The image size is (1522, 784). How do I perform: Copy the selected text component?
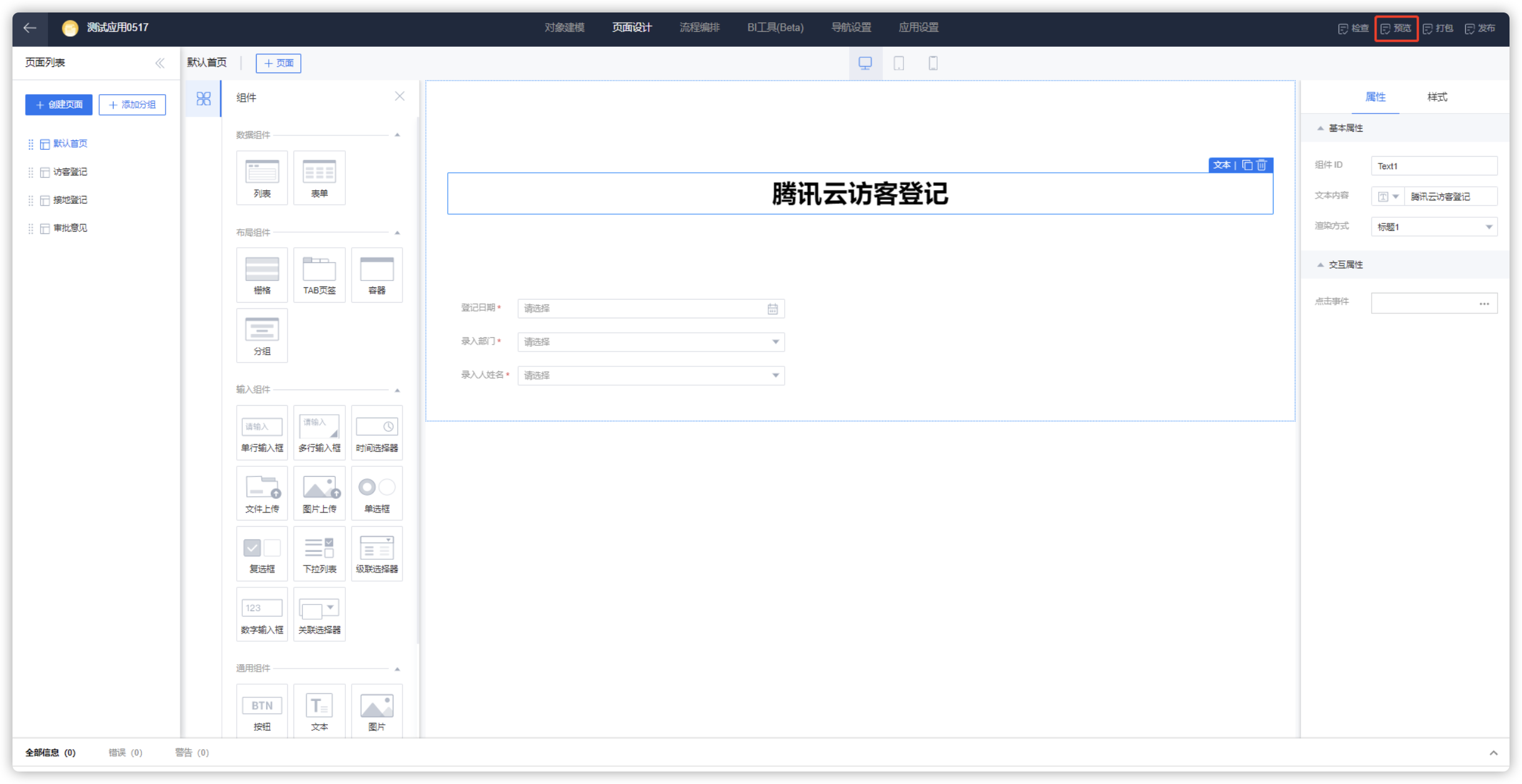[1247, 165]
